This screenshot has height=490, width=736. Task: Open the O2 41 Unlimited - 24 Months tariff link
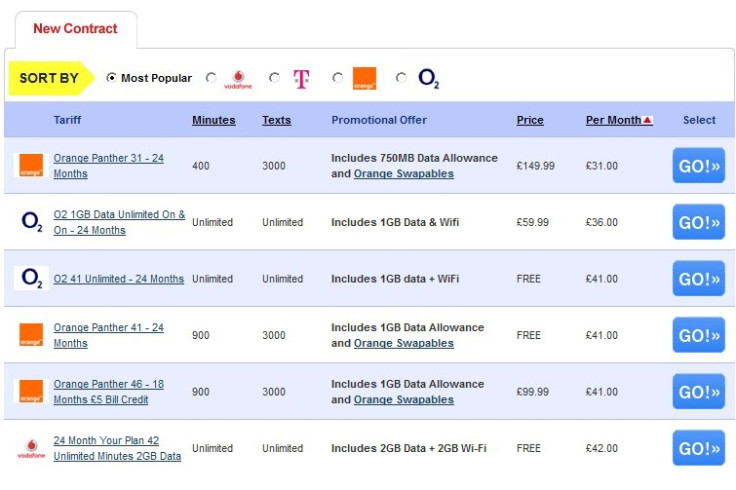tap(119, 279)
